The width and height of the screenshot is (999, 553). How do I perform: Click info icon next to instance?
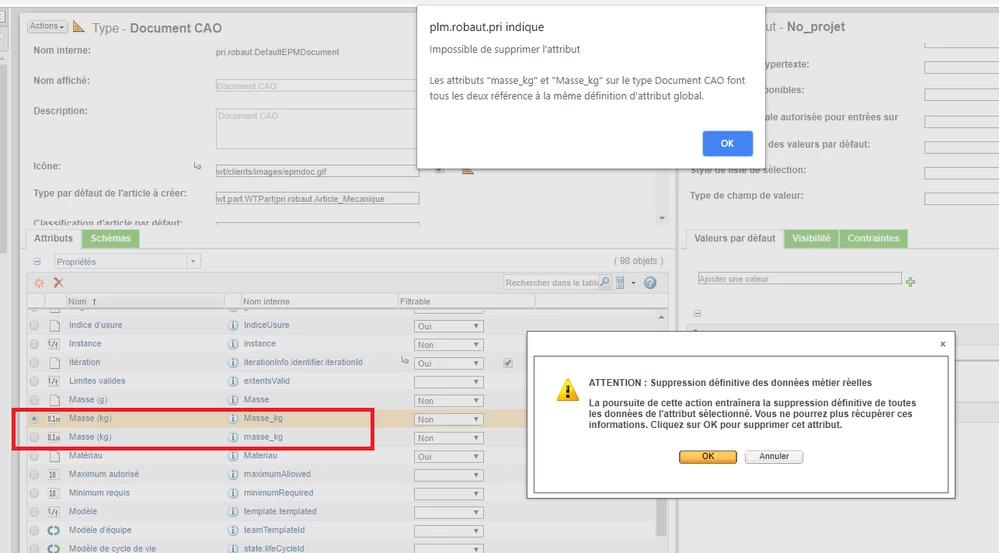pyautogui.click(x=233, y=344)
